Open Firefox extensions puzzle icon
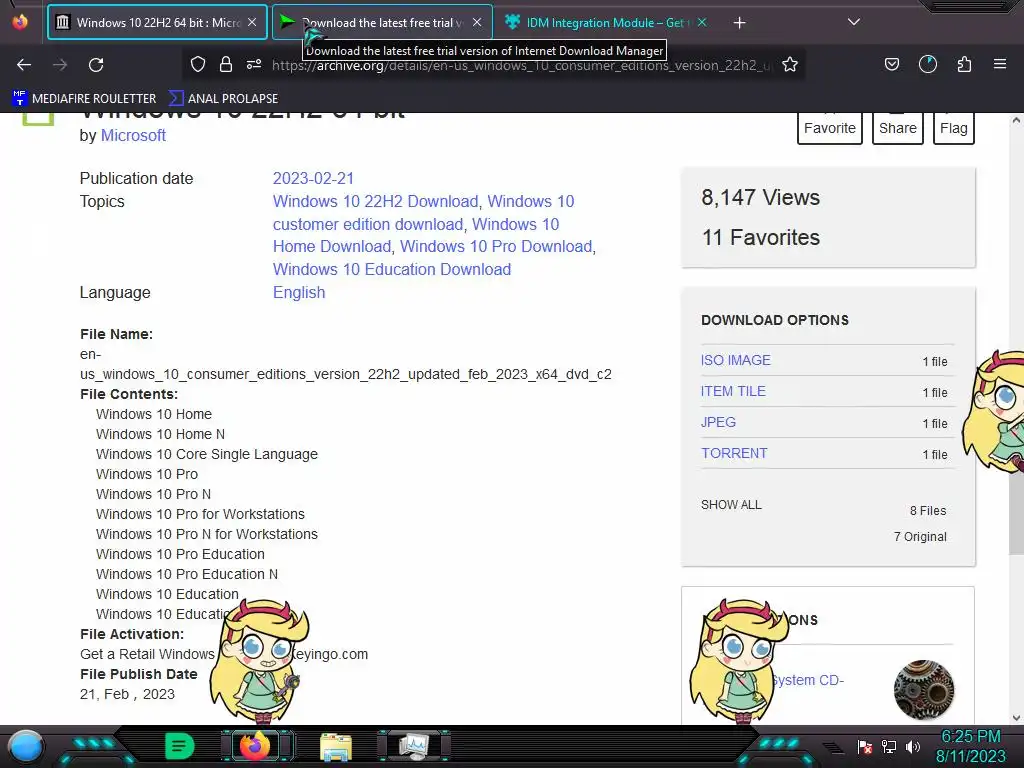Screen dimensions: 1024x768 tap(964, 64)
